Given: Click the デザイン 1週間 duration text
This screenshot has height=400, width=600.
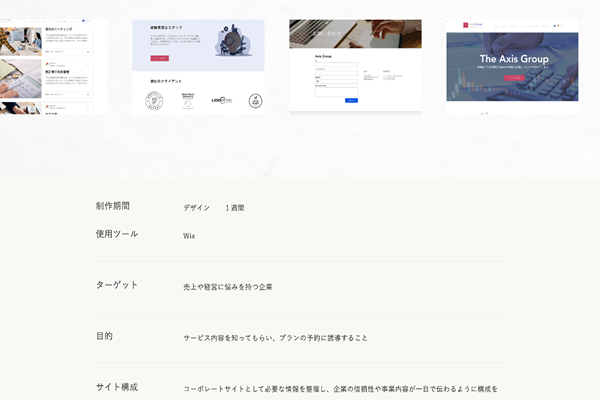Looking at the screenshot, I should pyautogui.click(x=213, y=208).
